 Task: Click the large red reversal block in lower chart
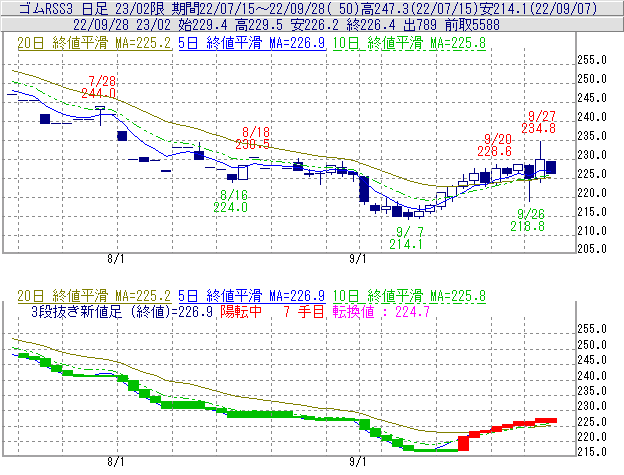pyautogui.click(x=463, y=444)
